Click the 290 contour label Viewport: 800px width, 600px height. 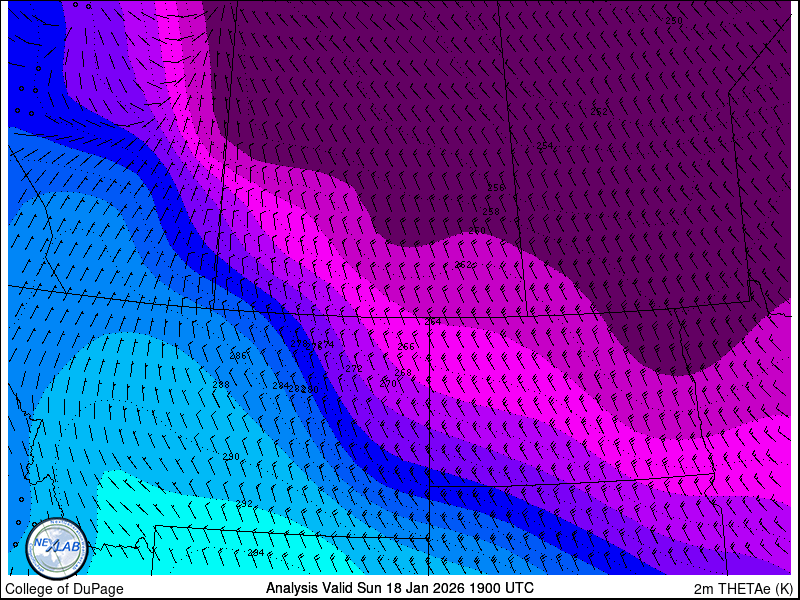point(231,457)
